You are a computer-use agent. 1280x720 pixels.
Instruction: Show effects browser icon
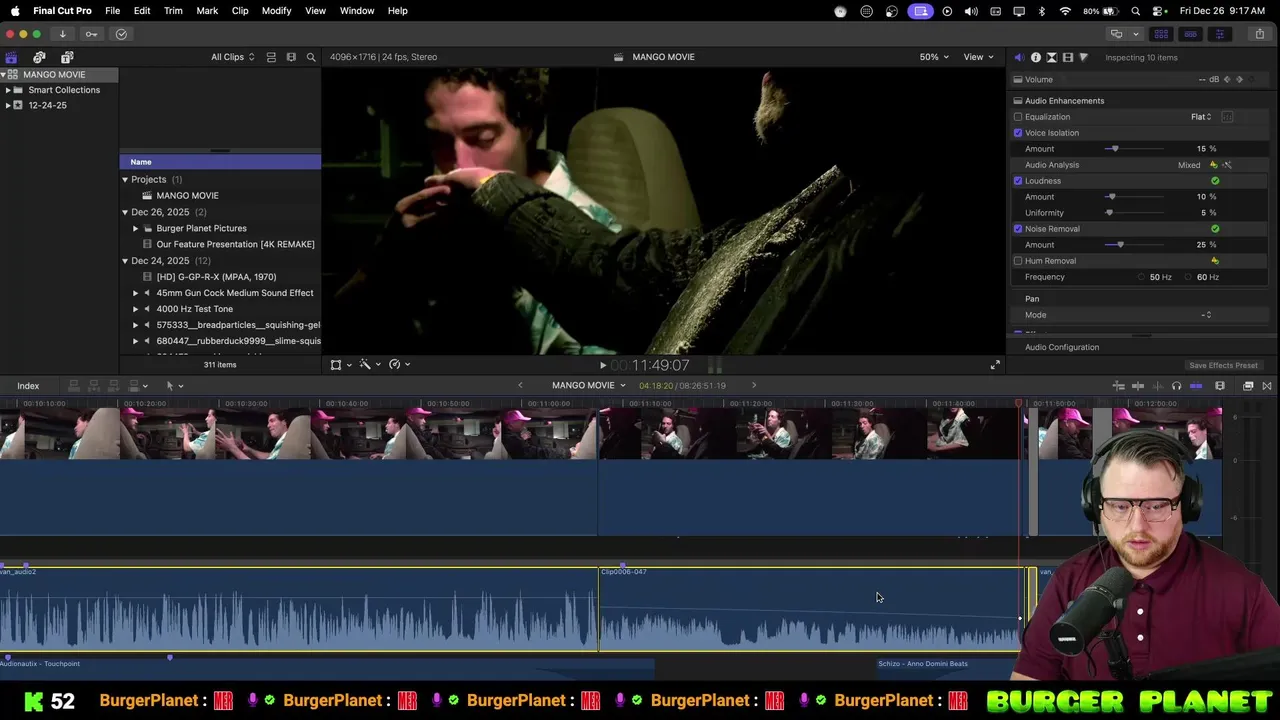(x=1248, y=386)
